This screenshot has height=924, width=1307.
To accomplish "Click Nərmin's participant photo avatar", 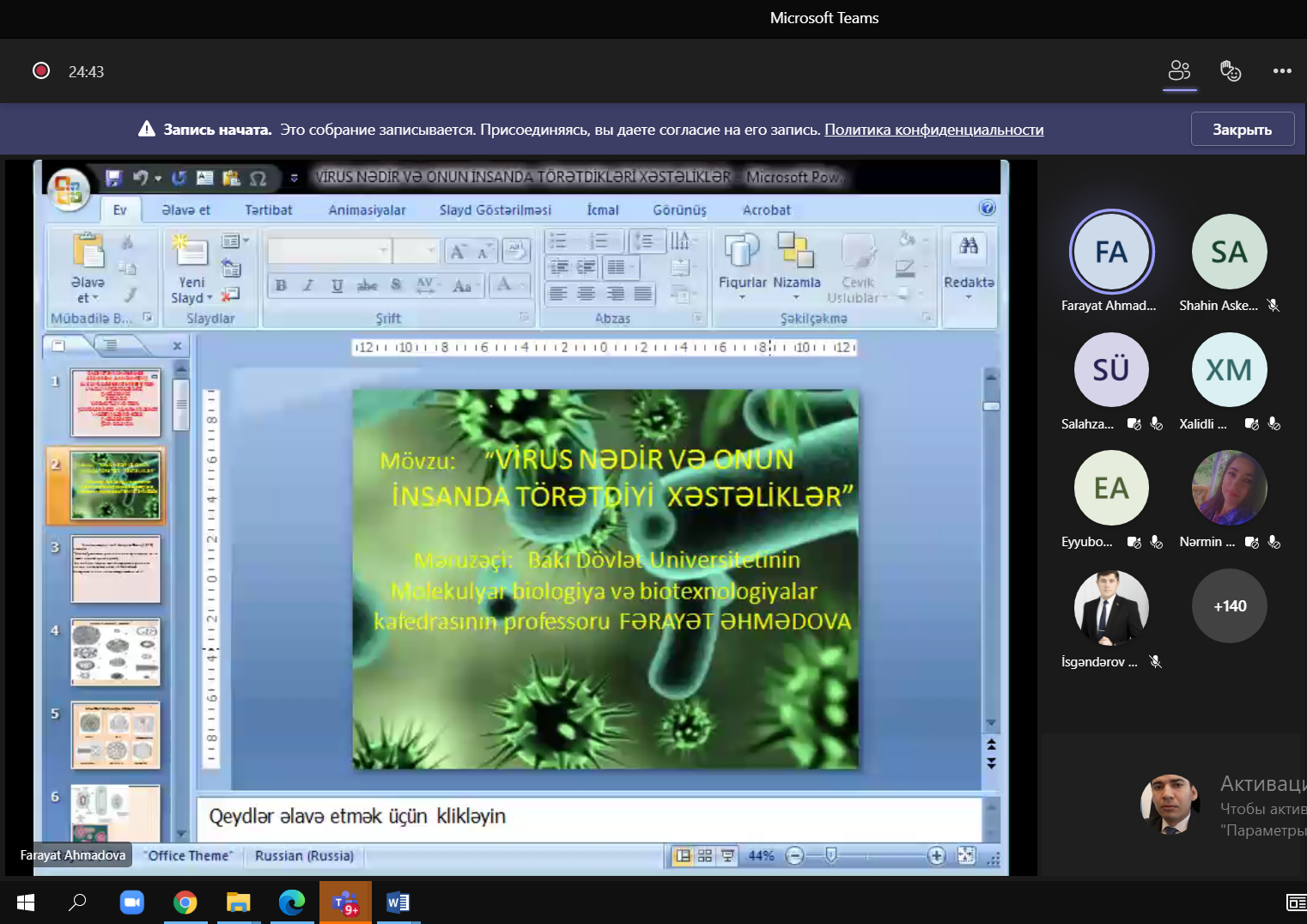I will (1229, 488).
